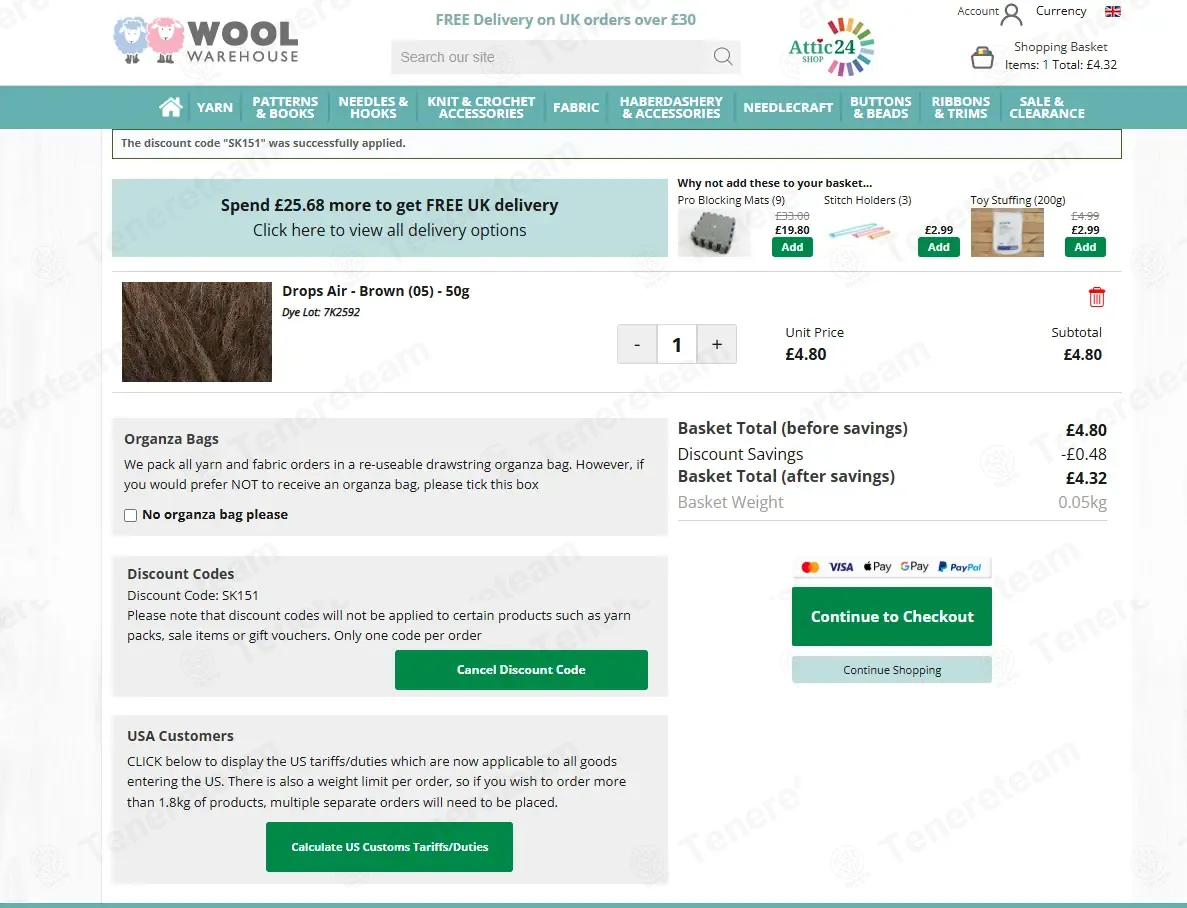Screen dimensions: 1187x908
Task: Click Continue to Checkout button
Action: tap(892, 616)
